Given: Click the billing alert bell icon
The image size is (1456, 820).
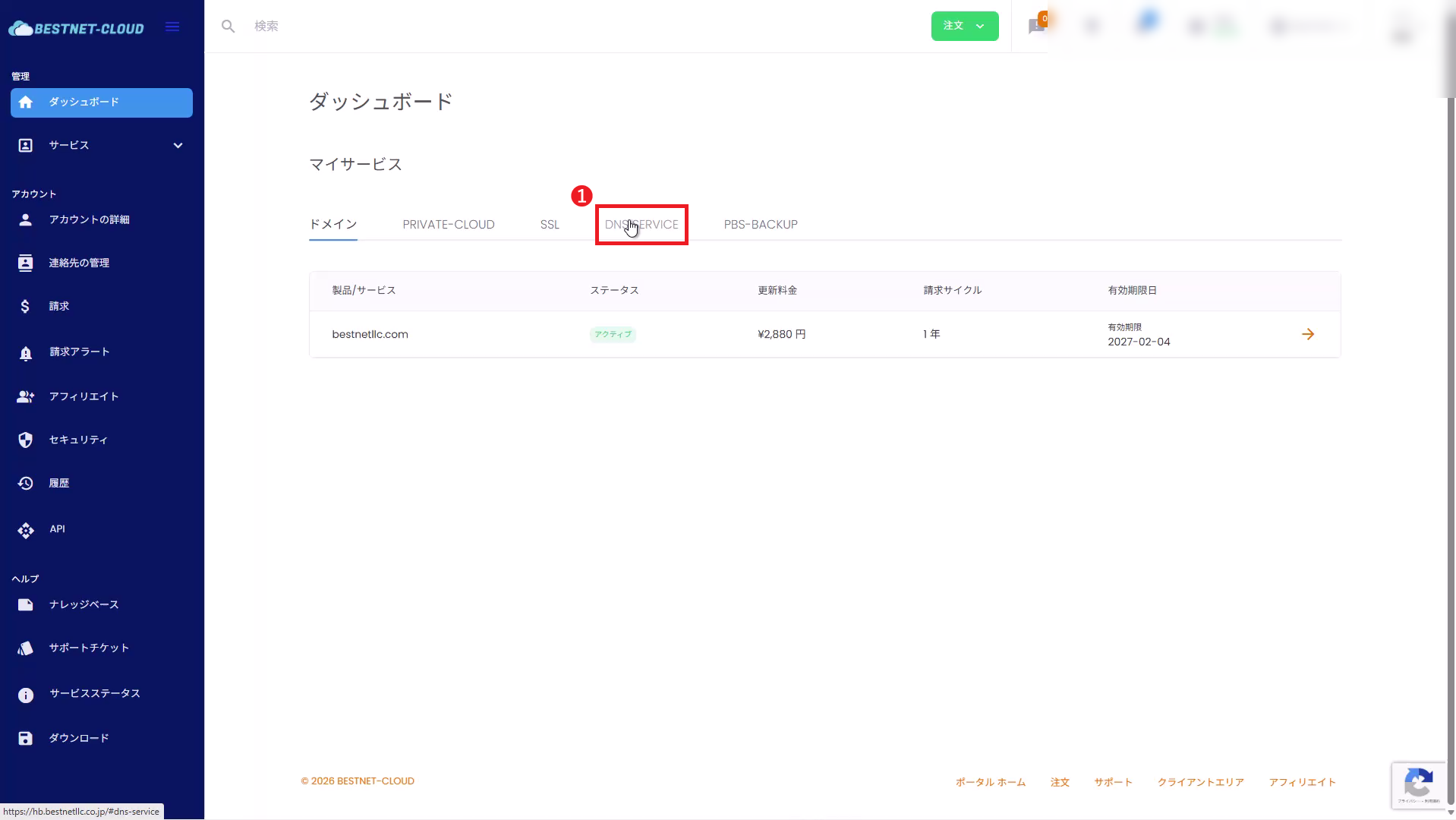Looking at the screenshot, I should [26, 353].
